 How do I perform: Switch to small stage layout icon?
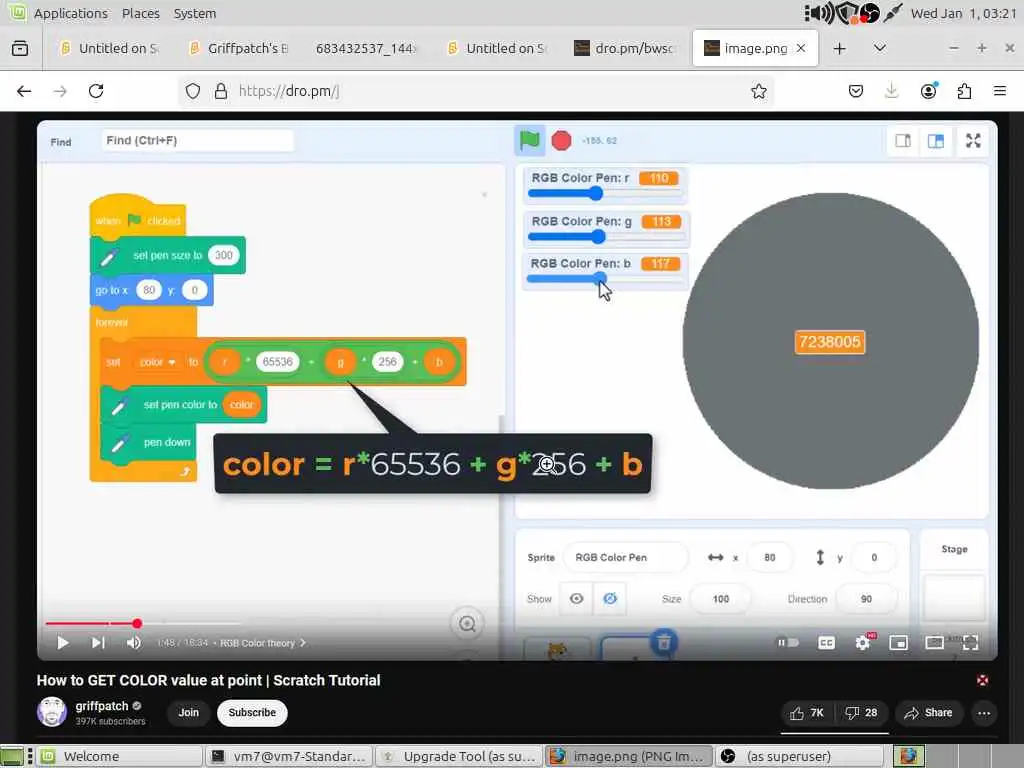[x=903, y=141]
